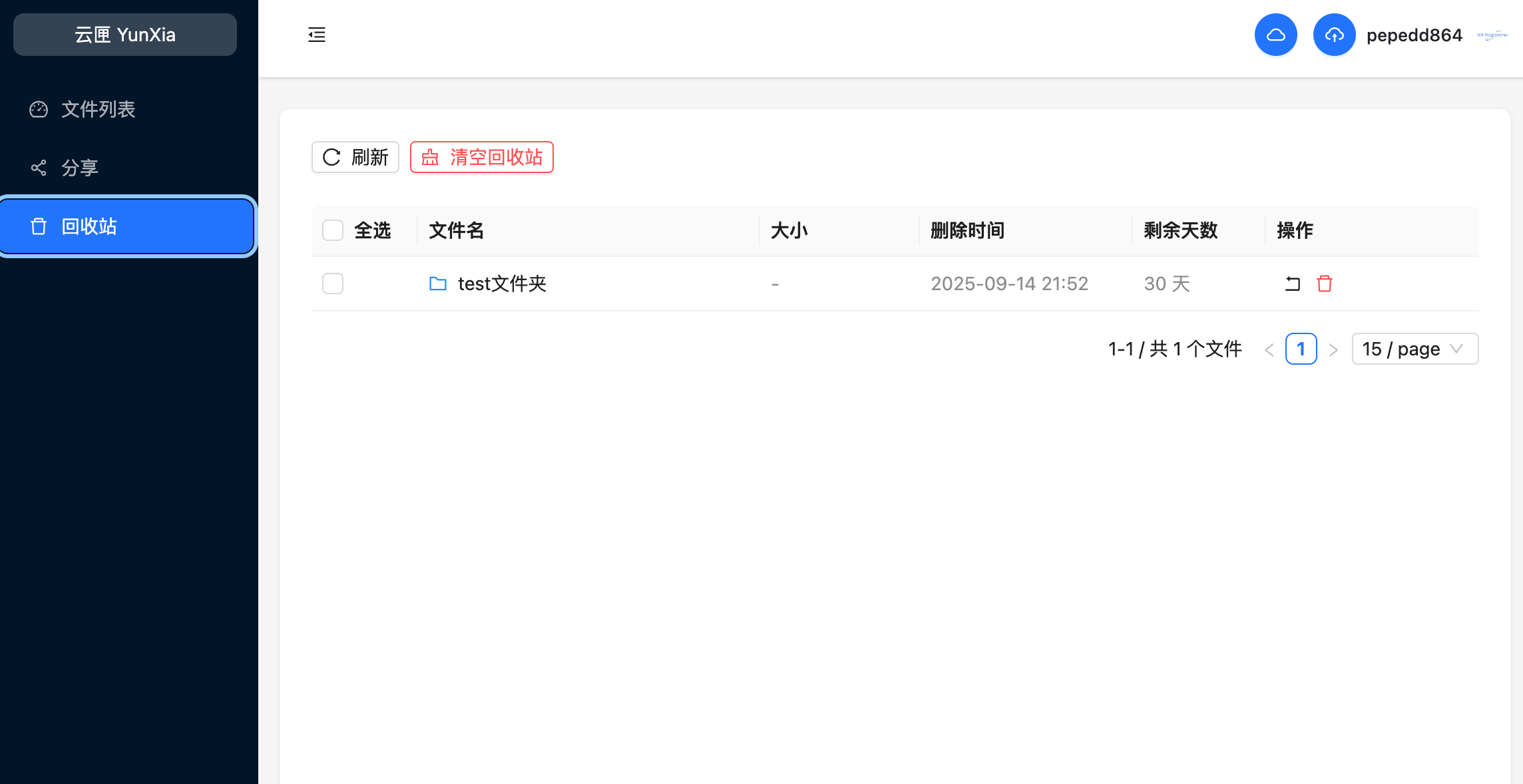Select page 1 in the pagination
This screenshot has width=1523, height=784.
pyautogui.click(x=1301, y=349)
